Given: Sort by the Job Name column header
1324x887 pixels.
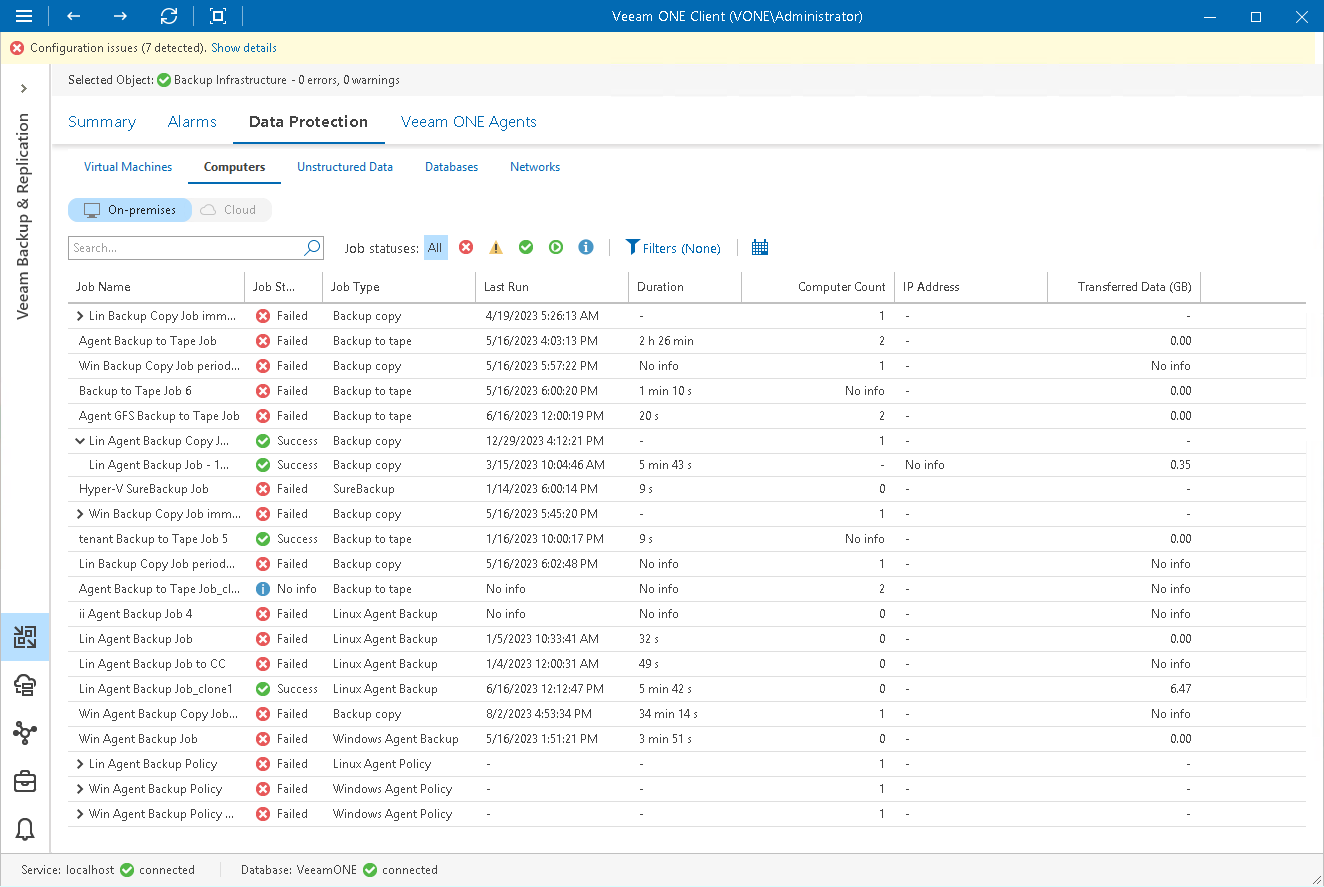Looking at the screenshot, I should (156, 287).
